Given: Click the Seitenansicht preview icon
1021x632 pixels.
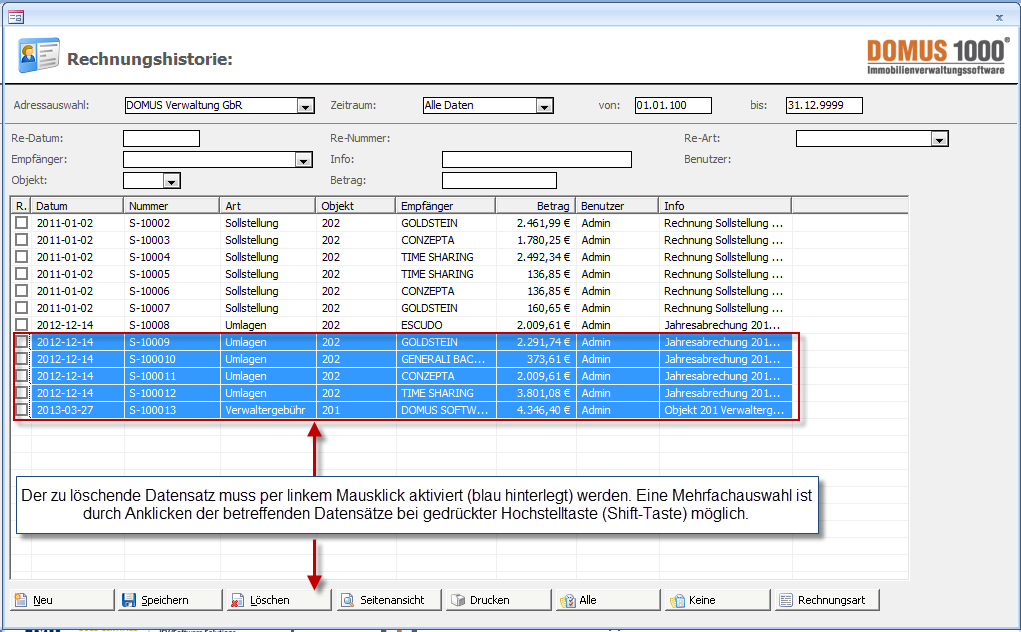Looking at the screenshot, I should tap(348, 600).
